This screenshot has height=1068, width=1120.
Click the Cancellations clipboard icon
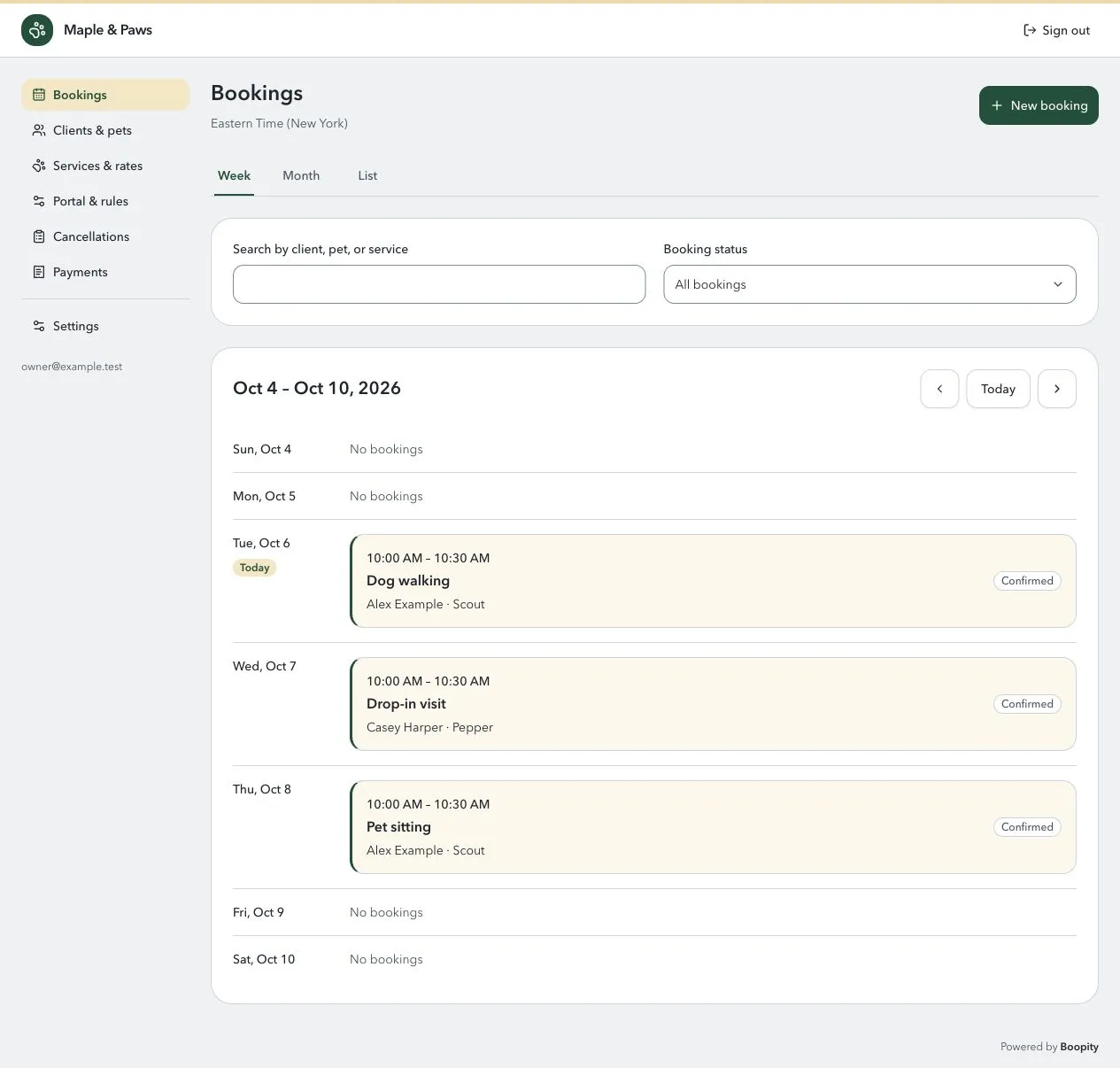pos(39,236)
